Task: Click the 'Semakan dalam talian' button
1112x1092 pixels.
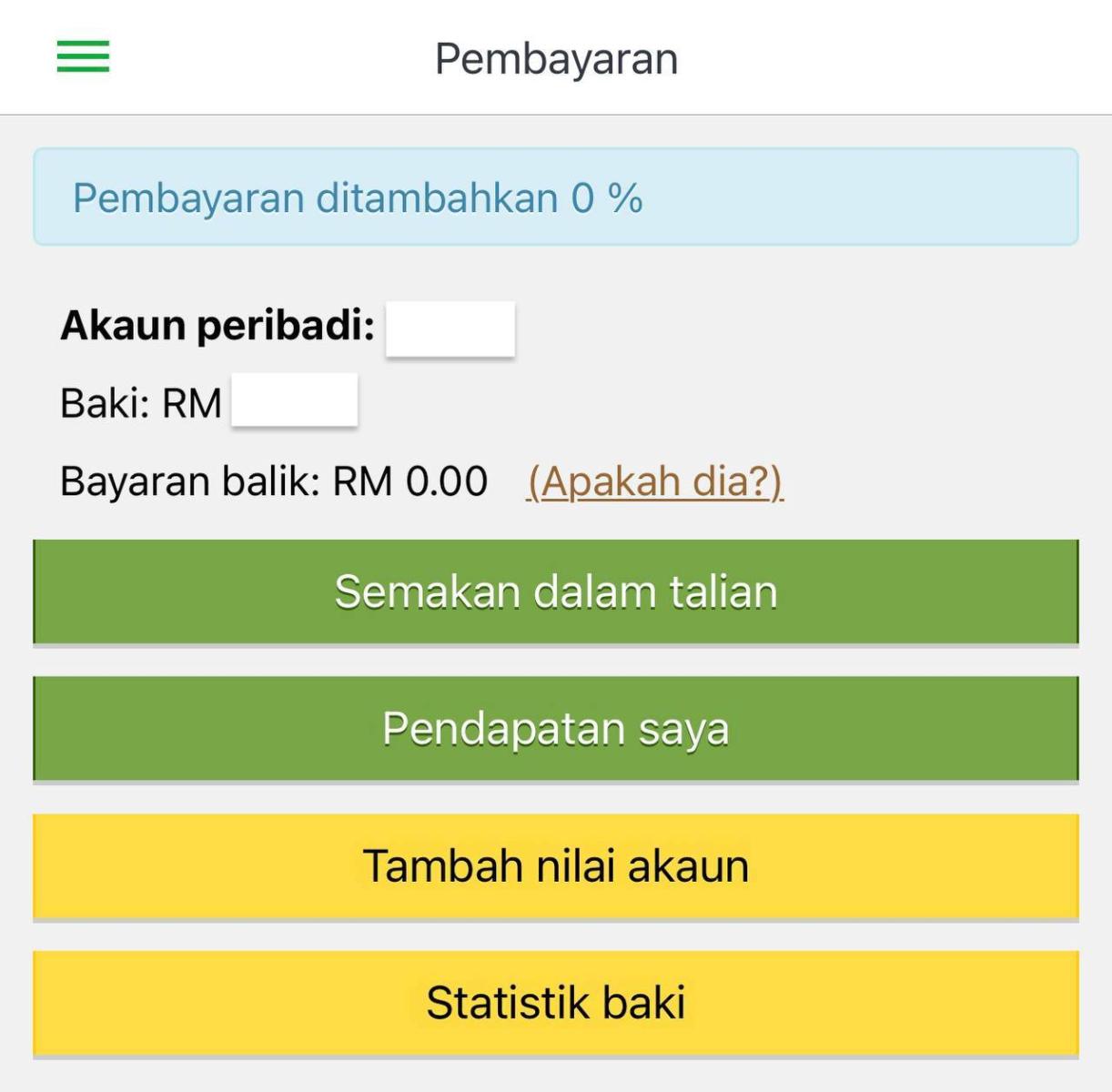Action: click(556, 590)
